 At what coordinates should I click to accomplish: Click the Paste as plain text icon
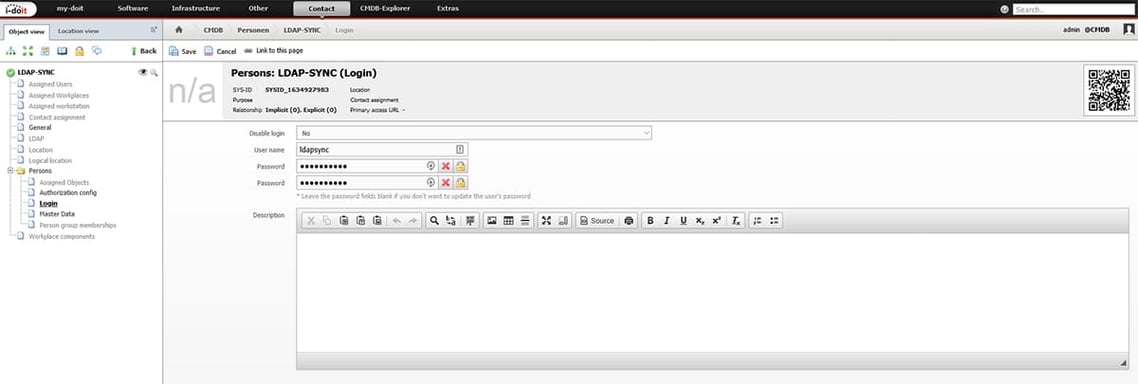361,221
